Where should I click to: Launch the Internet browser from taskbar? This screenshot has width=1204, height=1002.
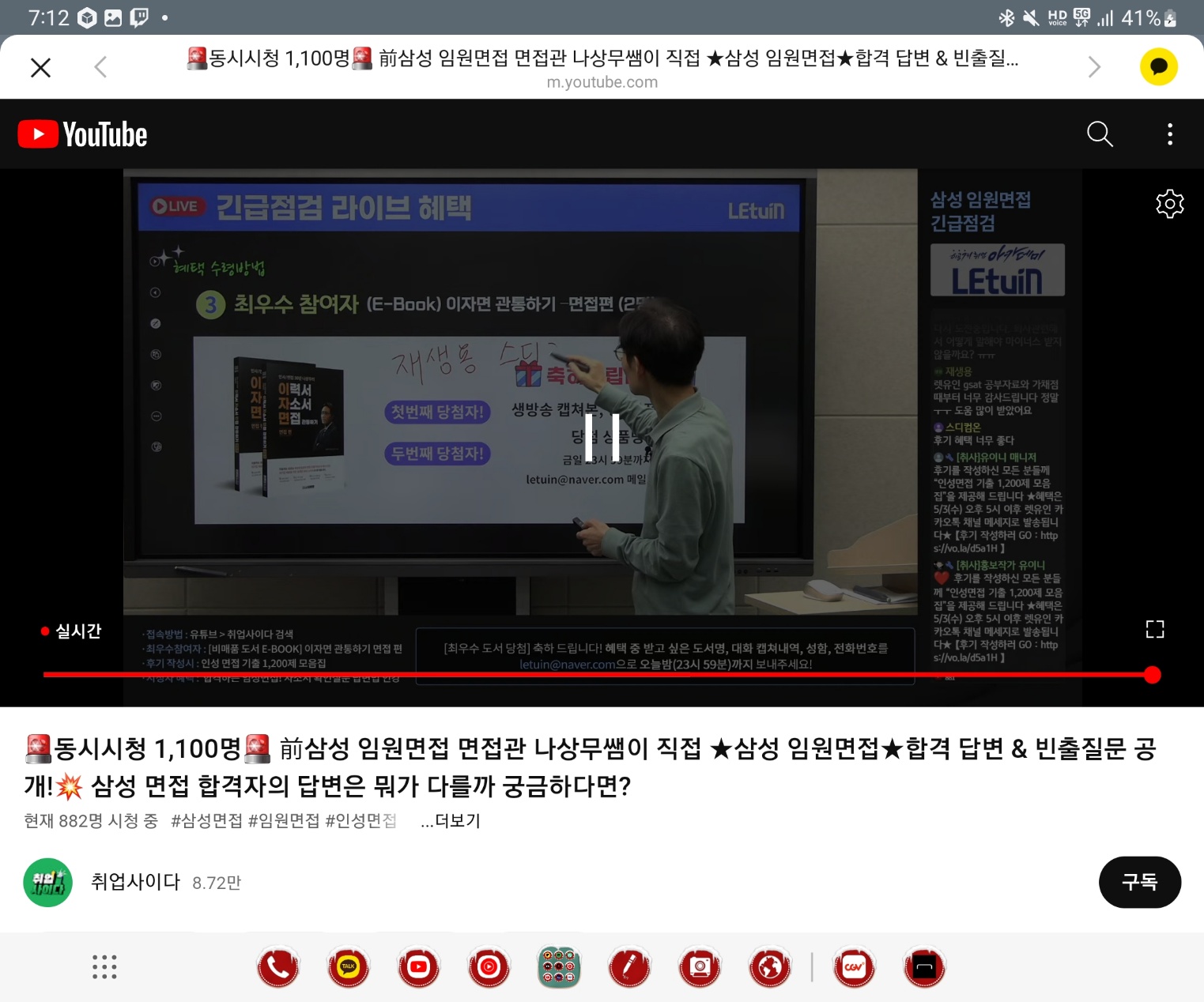[770, 967]
